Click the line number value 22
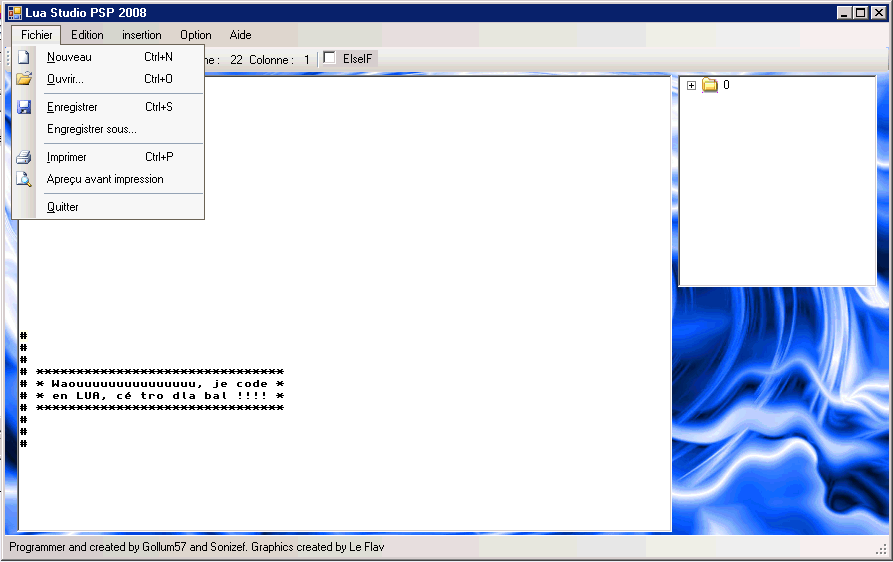This screenshot has width=893, height=562. (x=236, y=60)
